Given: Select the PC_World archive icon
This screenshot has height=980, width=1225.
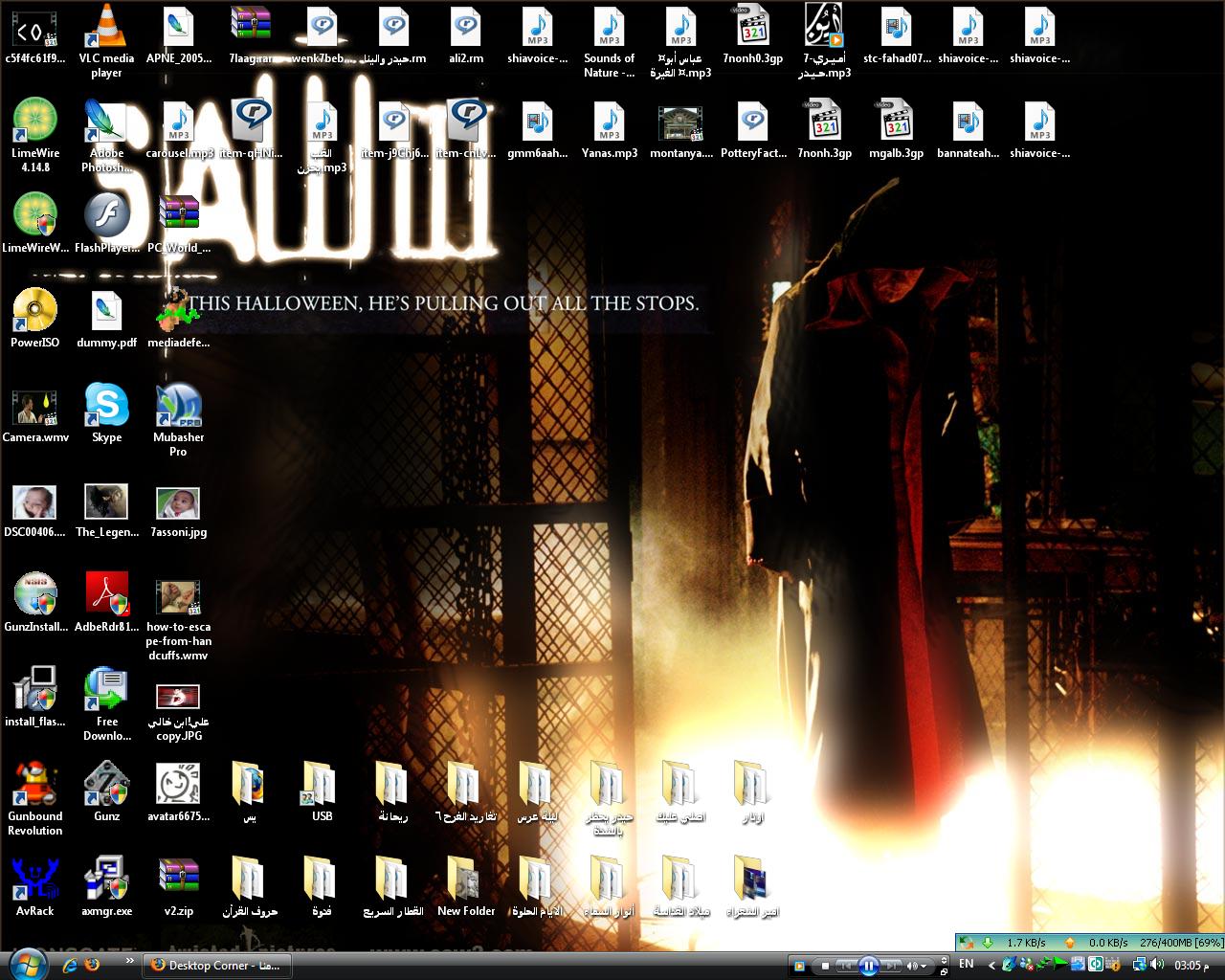Looking at the screenshot, I should pos(178,224).
